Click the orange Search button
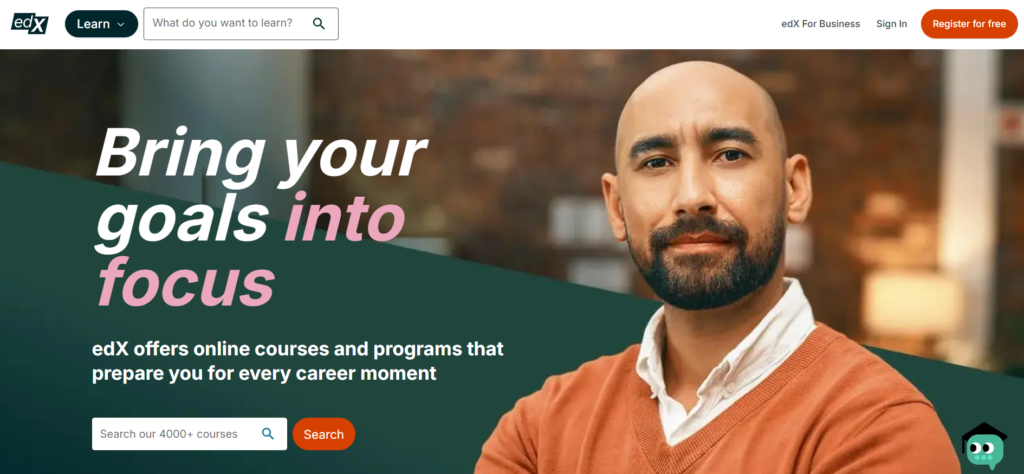Image resolution: width=1024 pixels, height=474 pixels. [x=324, y=434]
